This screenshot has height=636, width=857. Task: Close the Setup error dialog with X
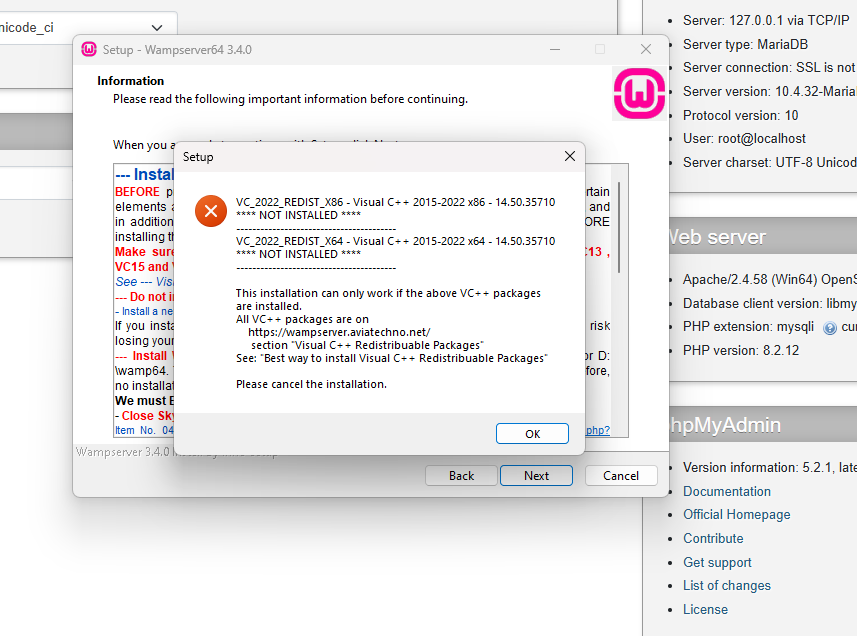coord(570,156)
